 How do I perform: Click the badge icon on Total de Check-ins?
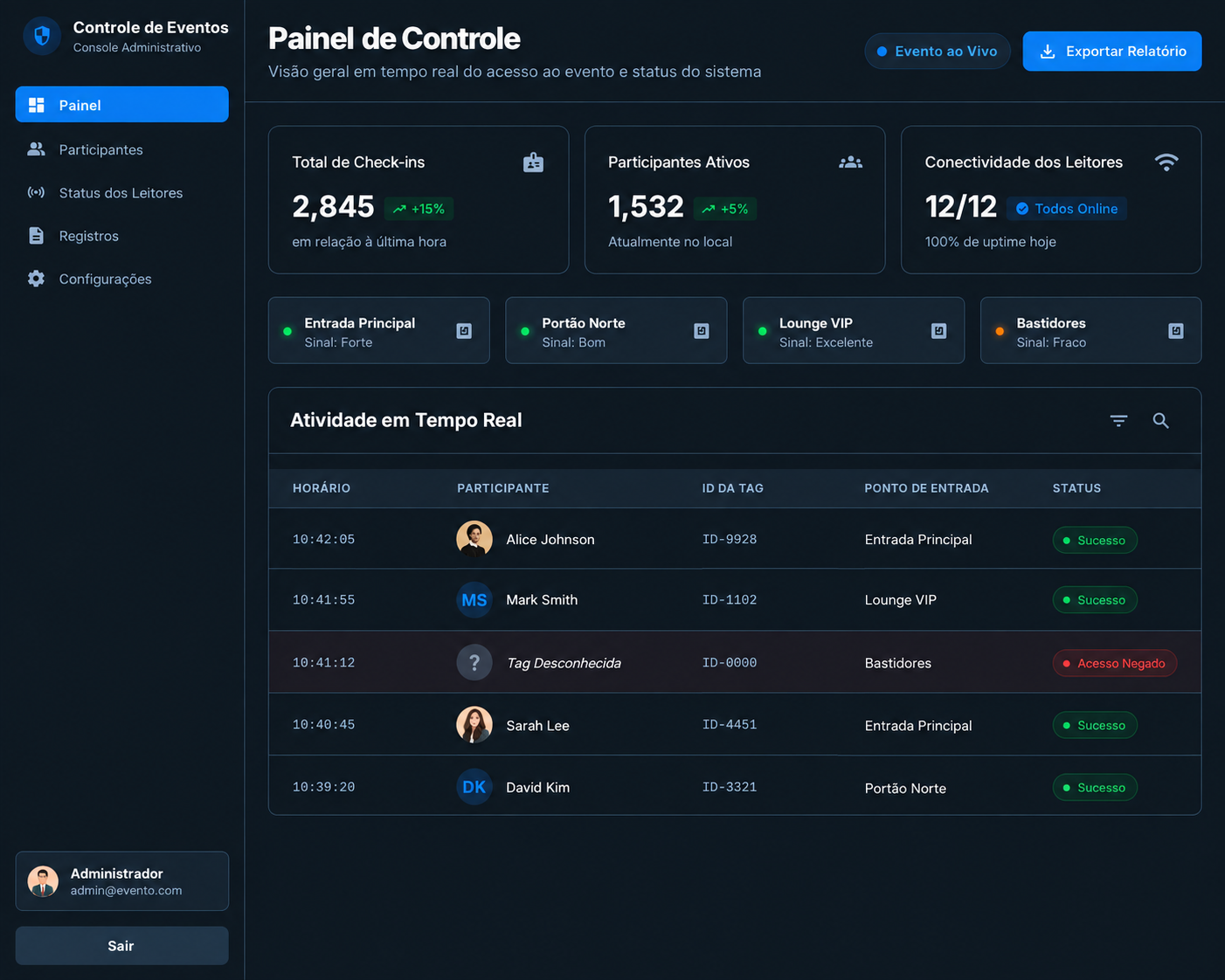533,162
